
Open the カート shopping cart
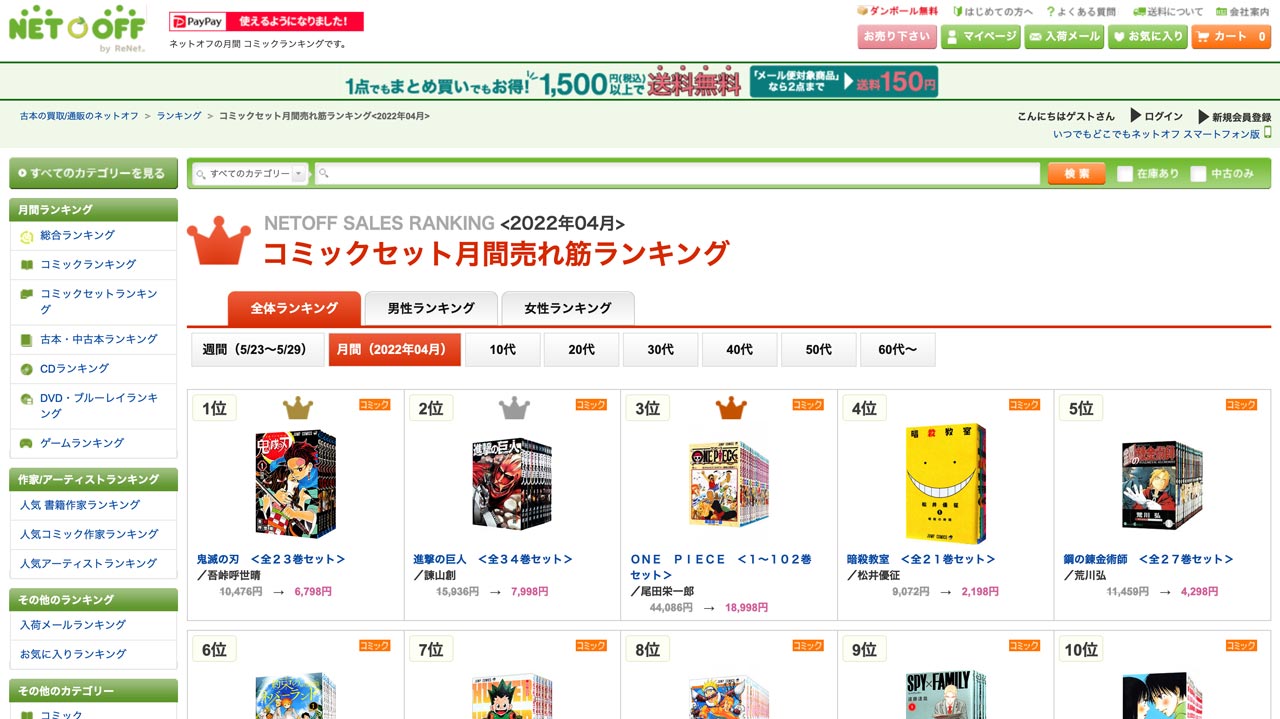(1231, 37)
